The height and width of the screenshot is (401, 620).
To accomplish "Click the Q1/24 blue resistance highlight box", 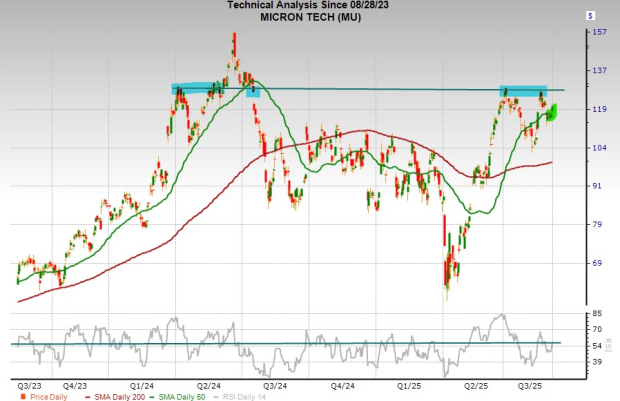I will pyautogui.click(x=197, y=88).
